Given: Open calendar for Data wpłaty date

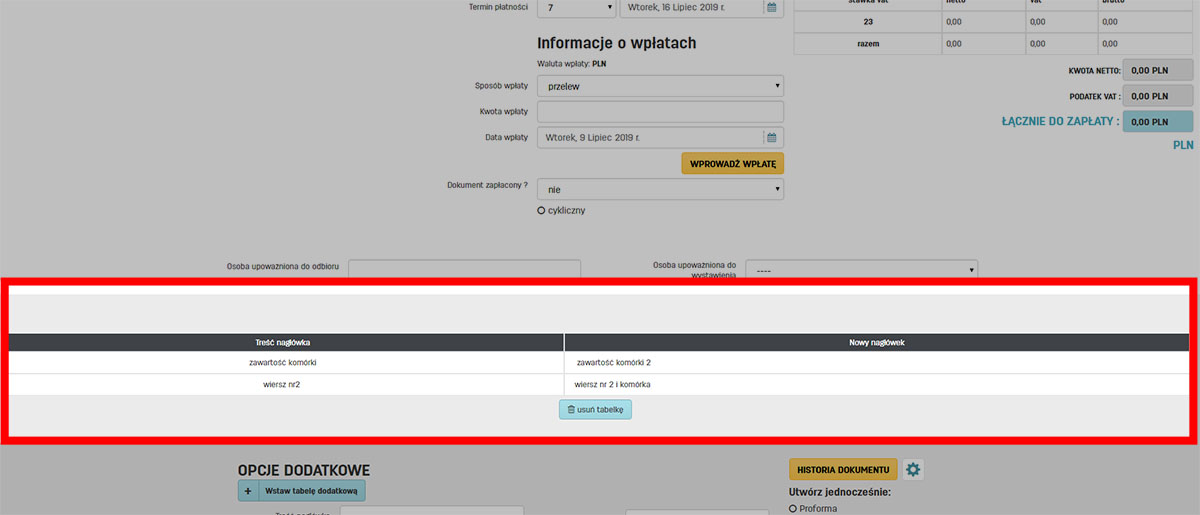Looking at the screenshot, I should pos(771,137).
